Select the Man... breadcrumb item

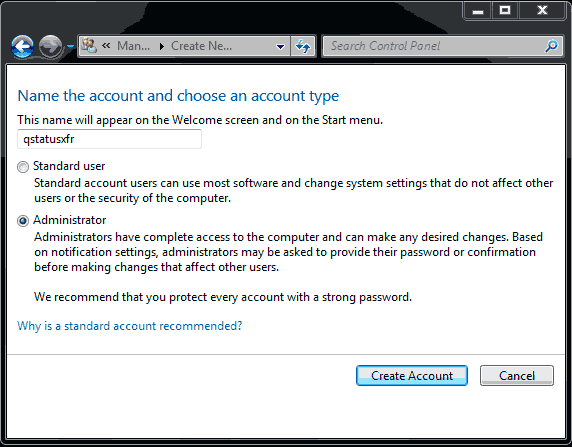pos(134,46)
